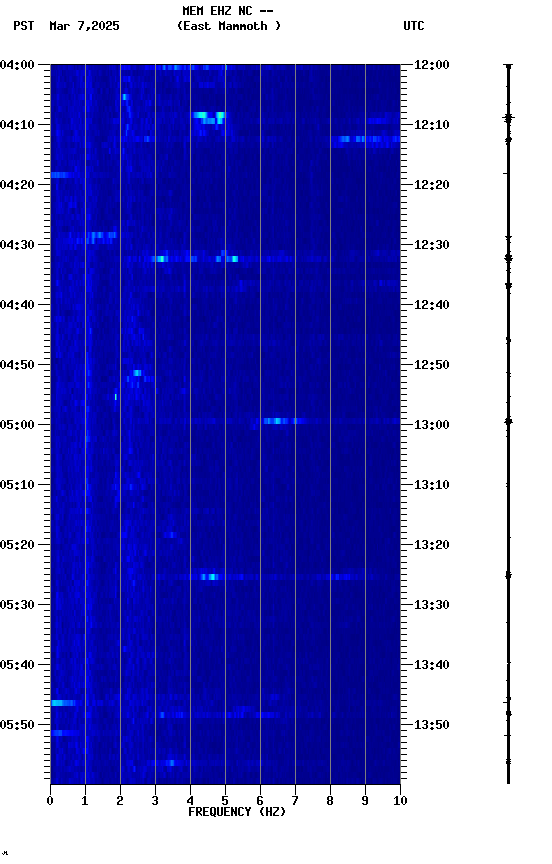Viewport: 552px width, 864px height.
Task: Click the frequency axis tick label '3'
Action: (x=155, y=801)
